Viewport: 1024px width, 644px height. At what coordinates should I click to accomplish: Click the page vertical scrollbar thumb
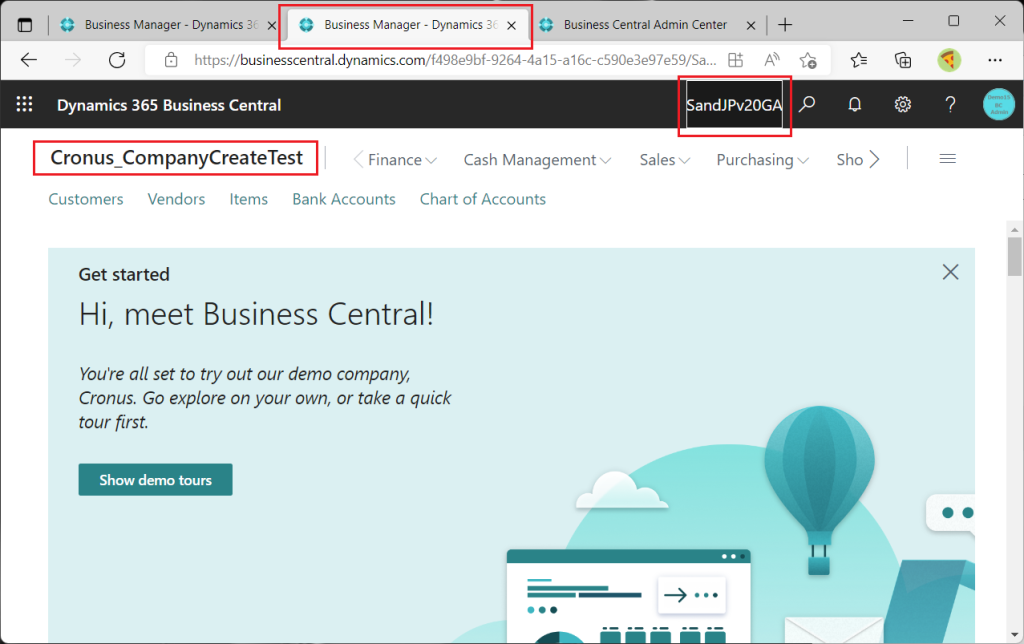[x=1014, y=257]
